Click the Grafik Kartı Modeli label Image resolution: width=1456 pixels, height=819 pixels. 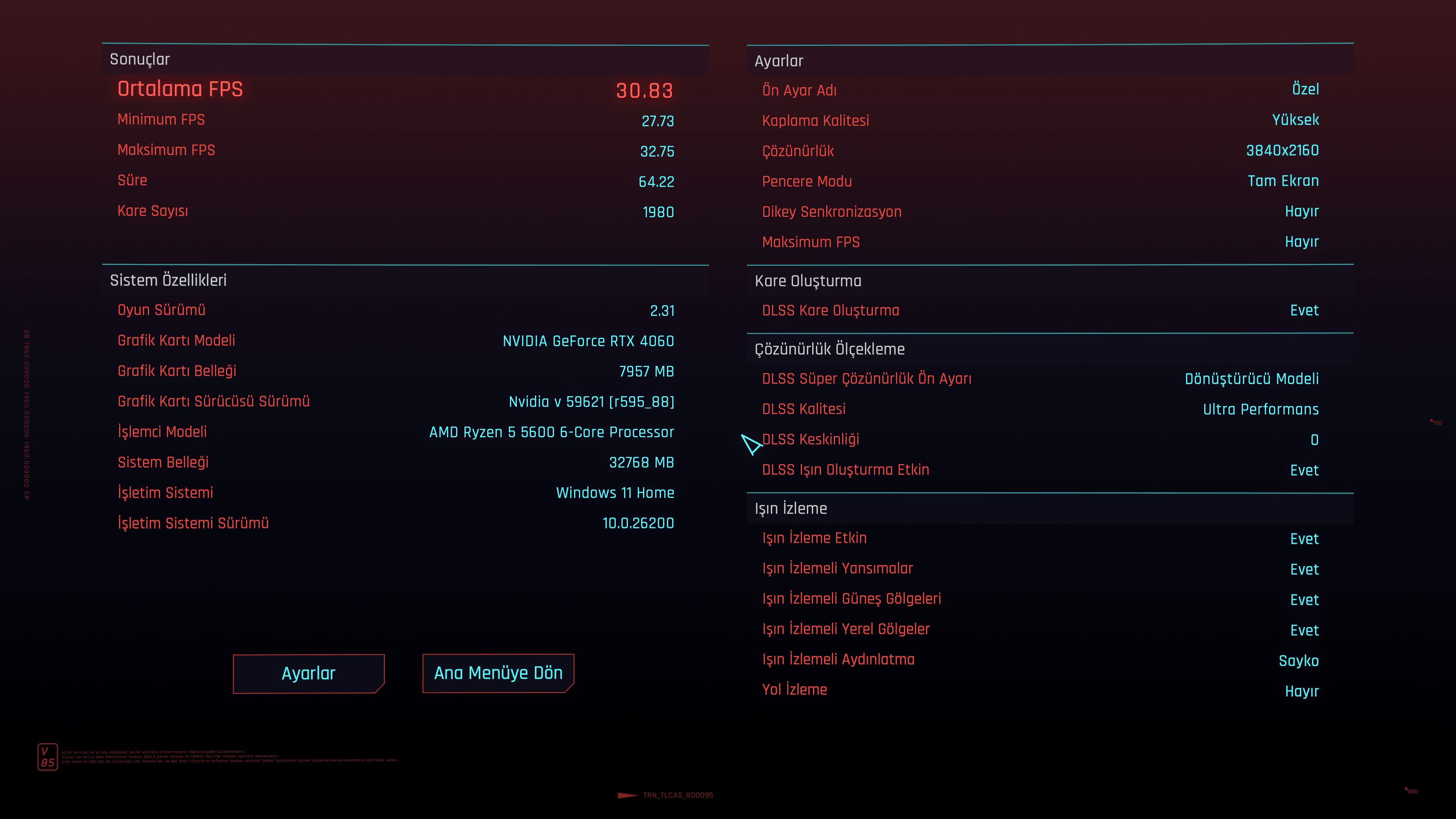(176, 340)
